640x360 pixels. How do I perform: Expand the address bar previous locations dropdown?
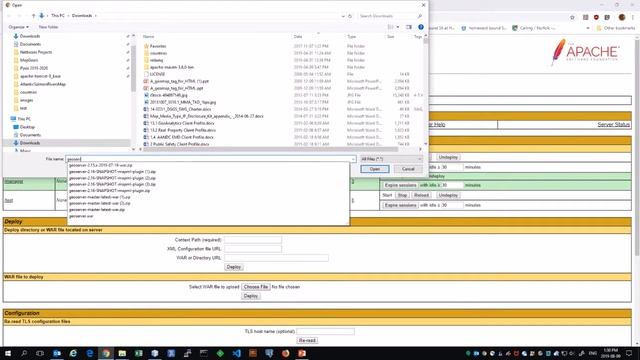click(343, 16)
